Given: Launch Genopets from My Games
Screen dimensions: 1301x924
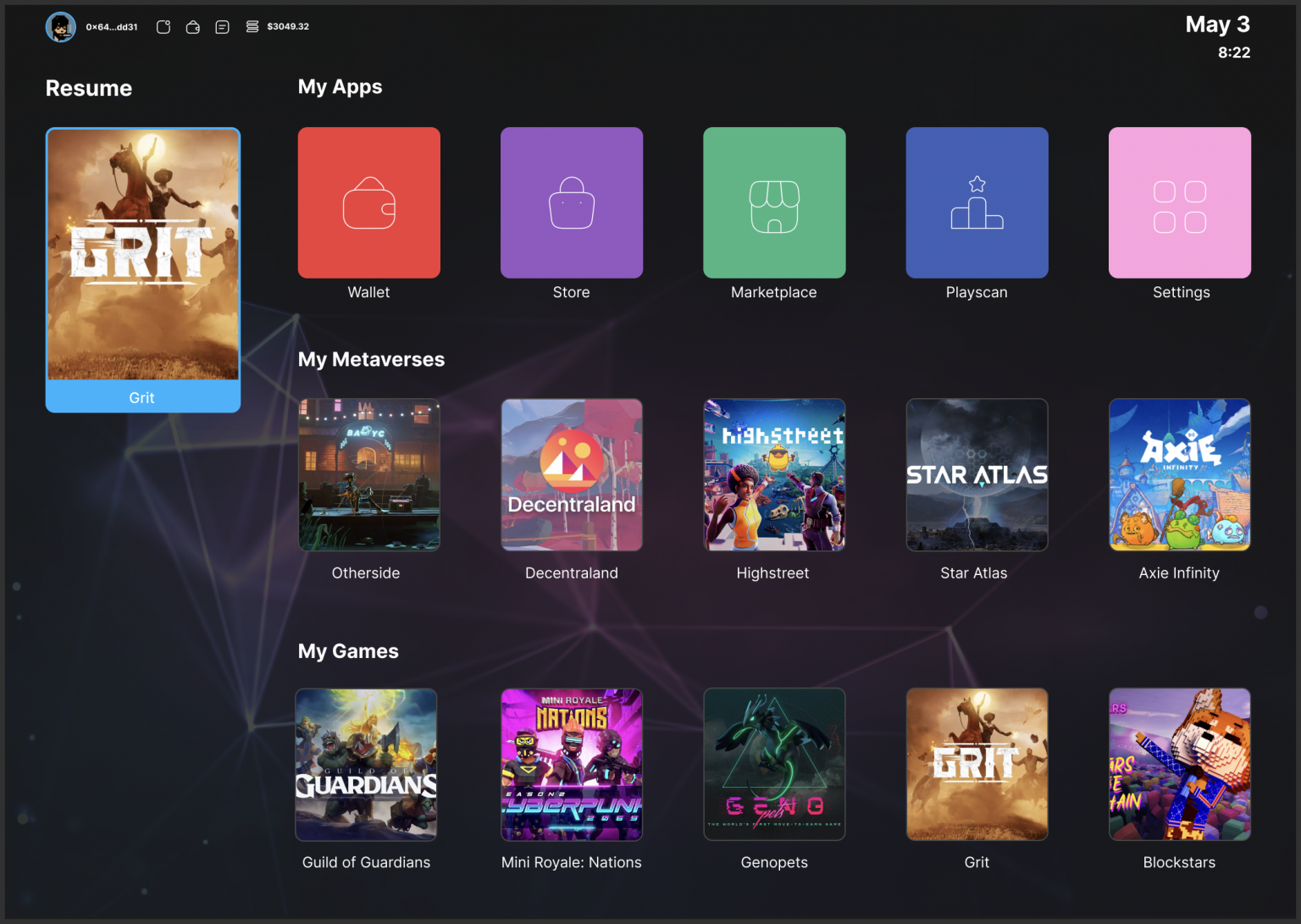Looking at the screenshot, I should 773,764.
